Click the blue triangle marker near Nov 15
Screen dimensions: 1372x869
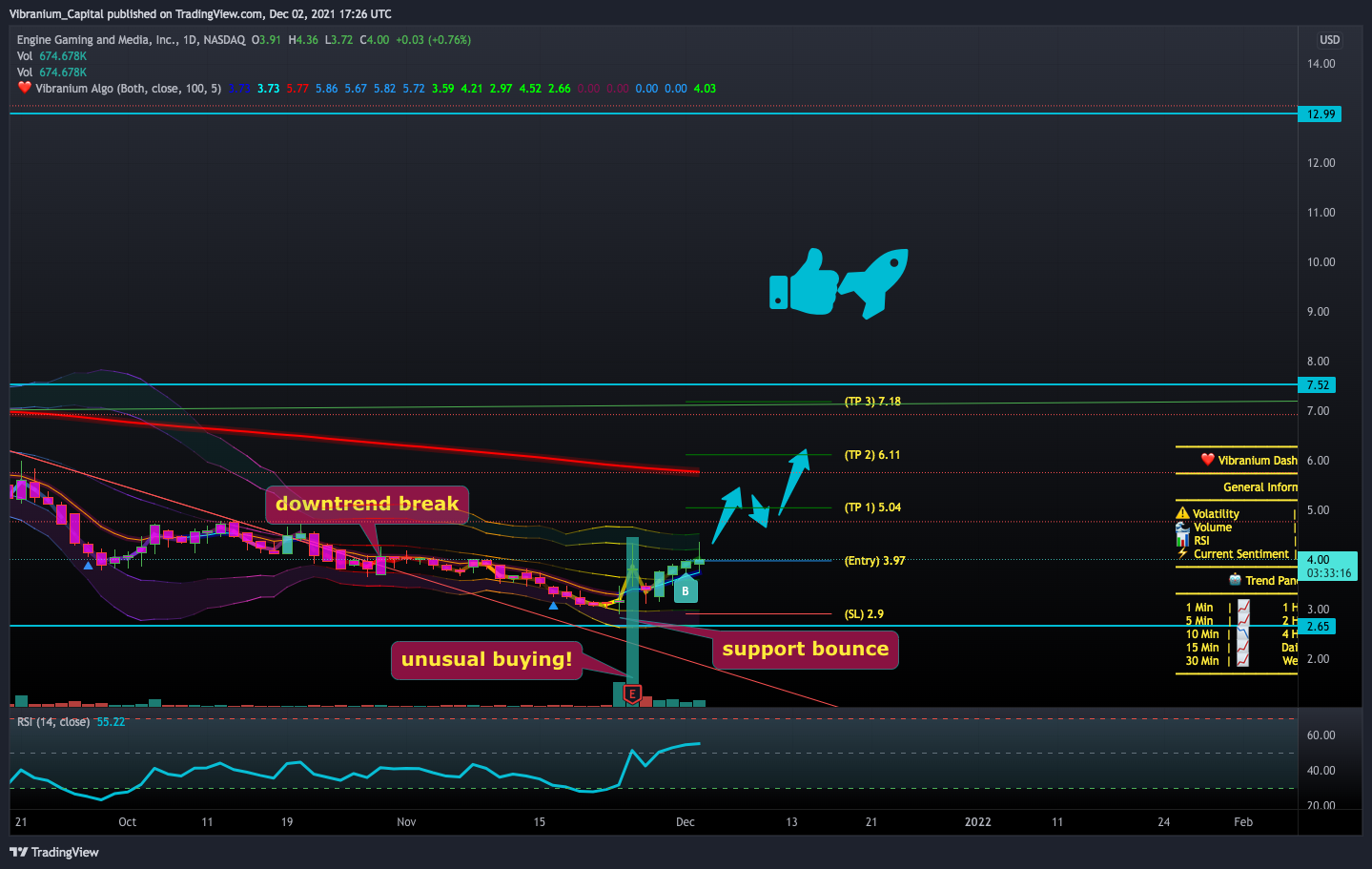pos(554,605)
